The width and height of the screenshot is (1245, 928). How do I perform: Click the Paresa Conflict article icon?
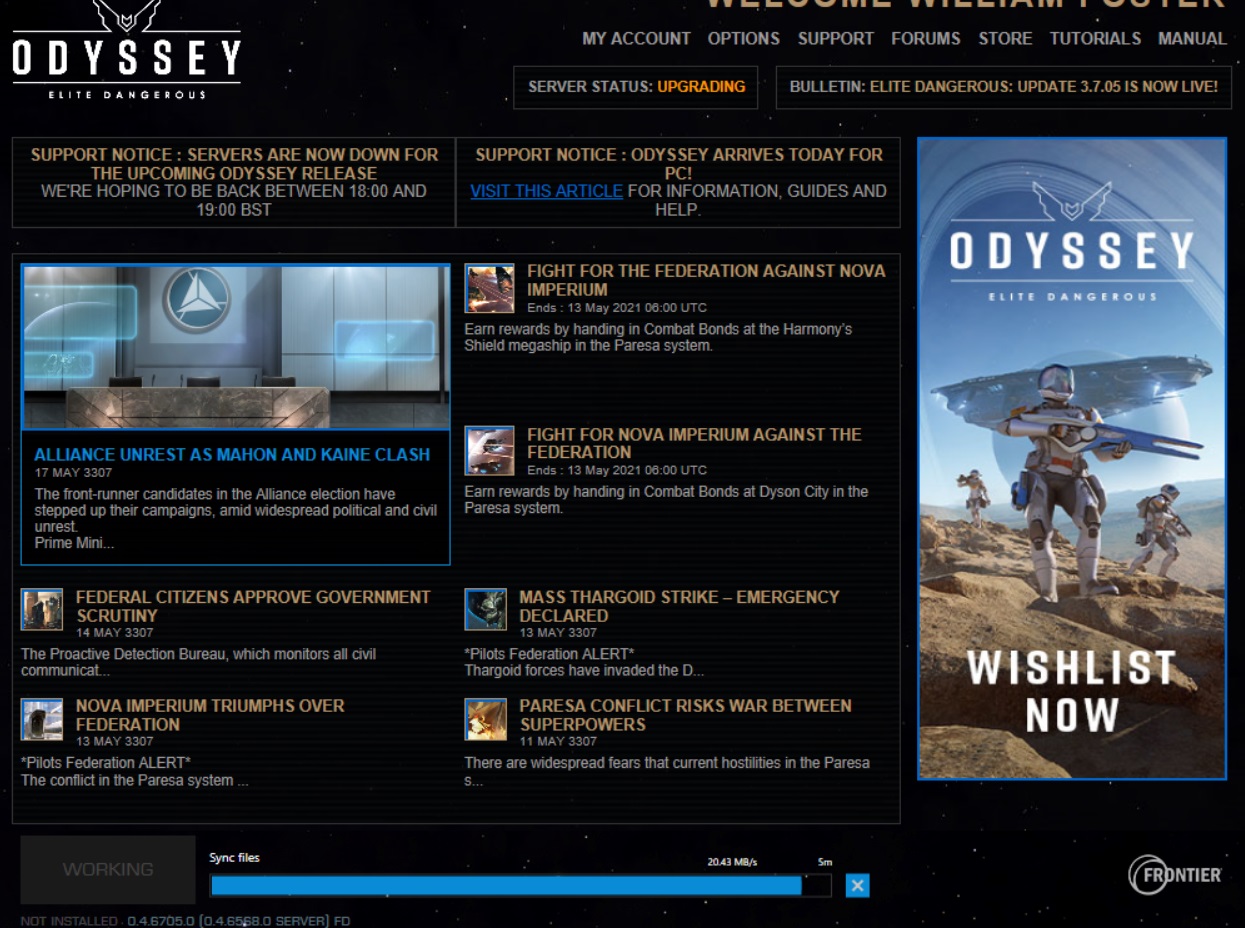pos(485,719)
